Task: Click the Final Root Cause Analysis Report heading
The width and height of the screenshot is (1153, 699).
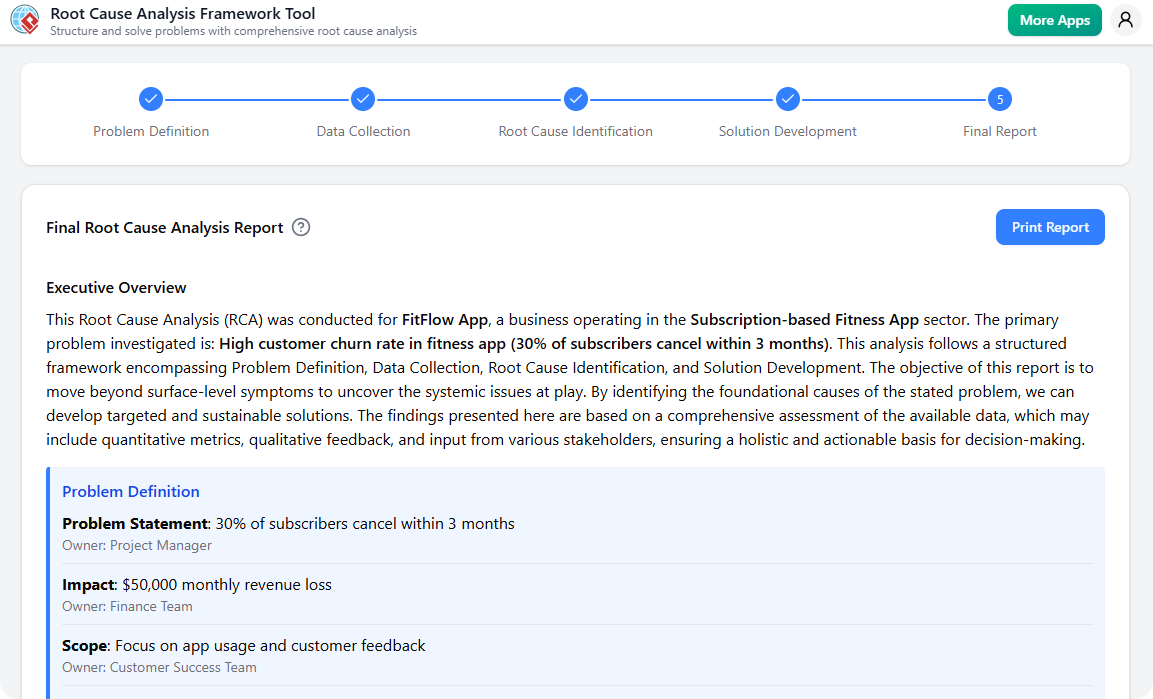Action: (x=165, y=228)
